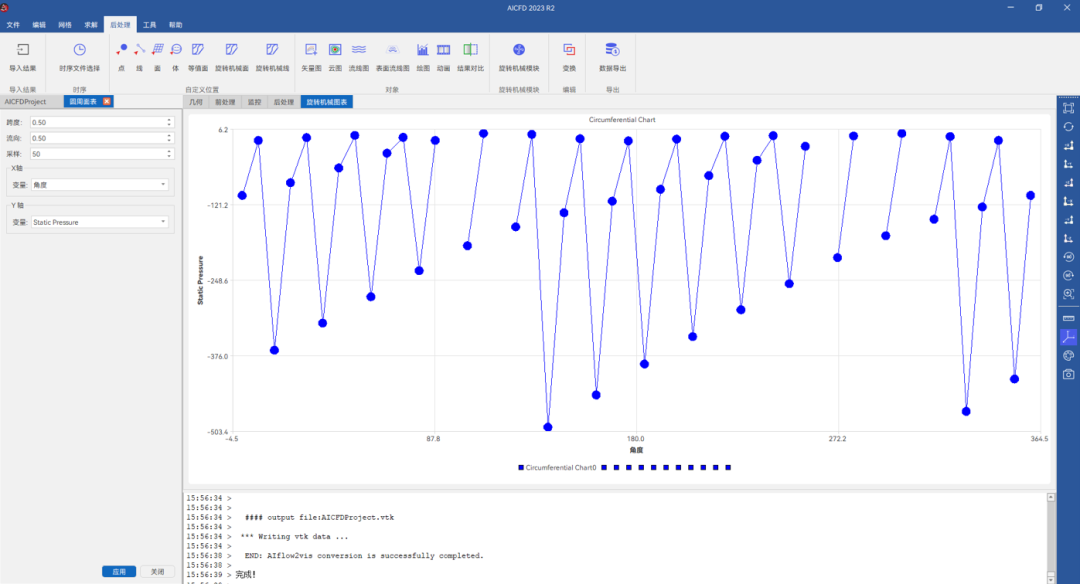Viewport: 1080px width, 584px height.
Task: Click the 完成! console line
Action: pyautogui.click(x=246, y=574)
